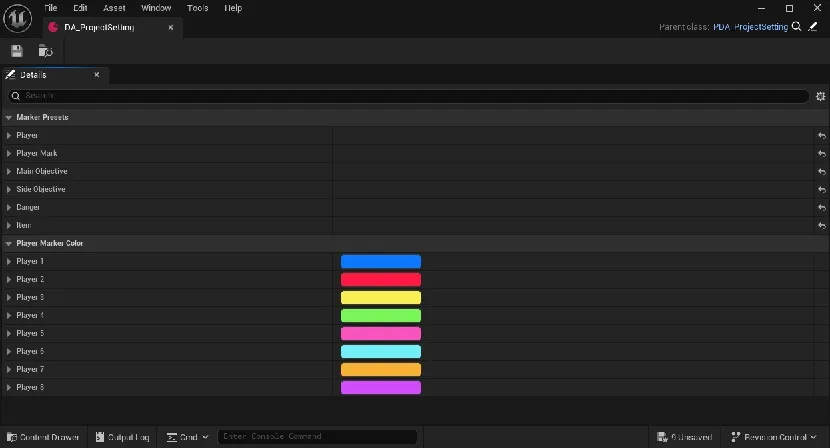This screenshot has width=830, height=448.
Task: Expand the Player Mark preset row
Action: click(x=8, y=154)
